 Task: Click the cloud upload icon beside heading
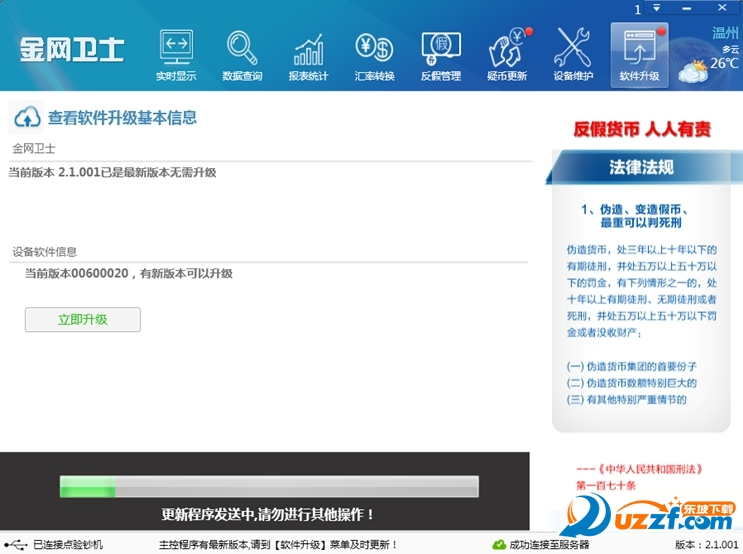pyautogui.click(x=27, y=117)
